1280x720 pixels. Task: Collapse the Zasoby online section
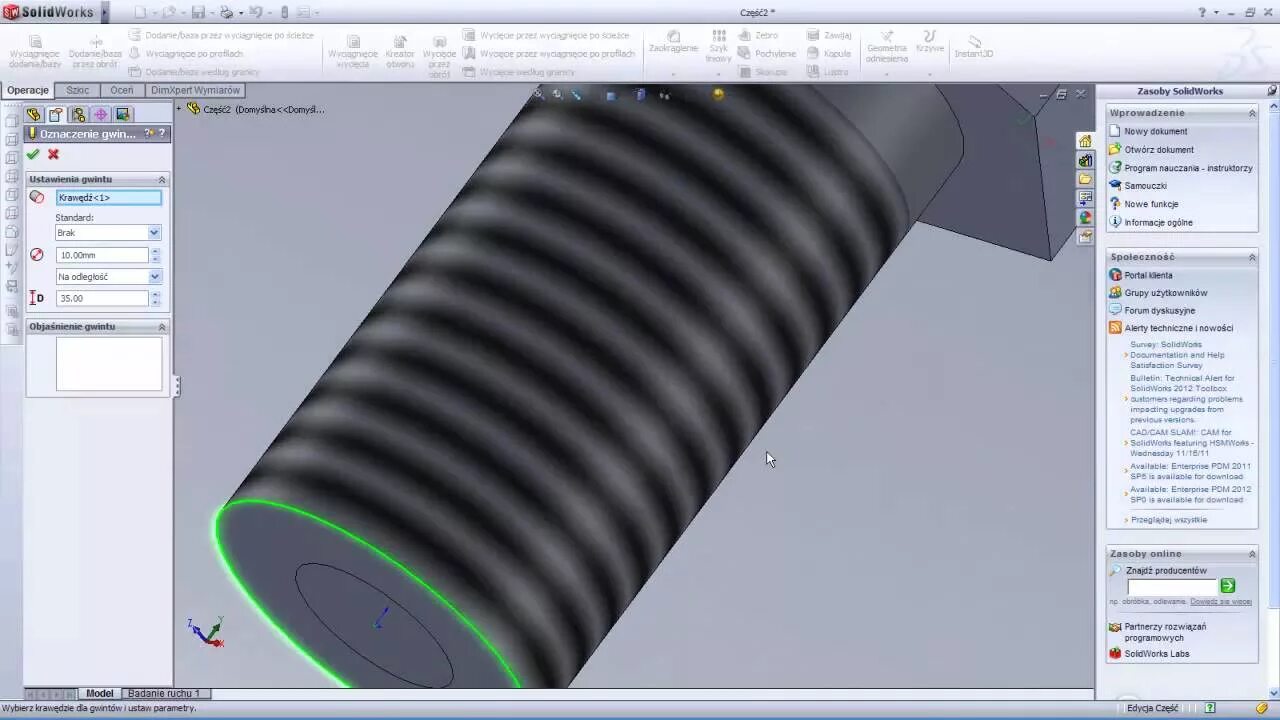pos(1252,554)
